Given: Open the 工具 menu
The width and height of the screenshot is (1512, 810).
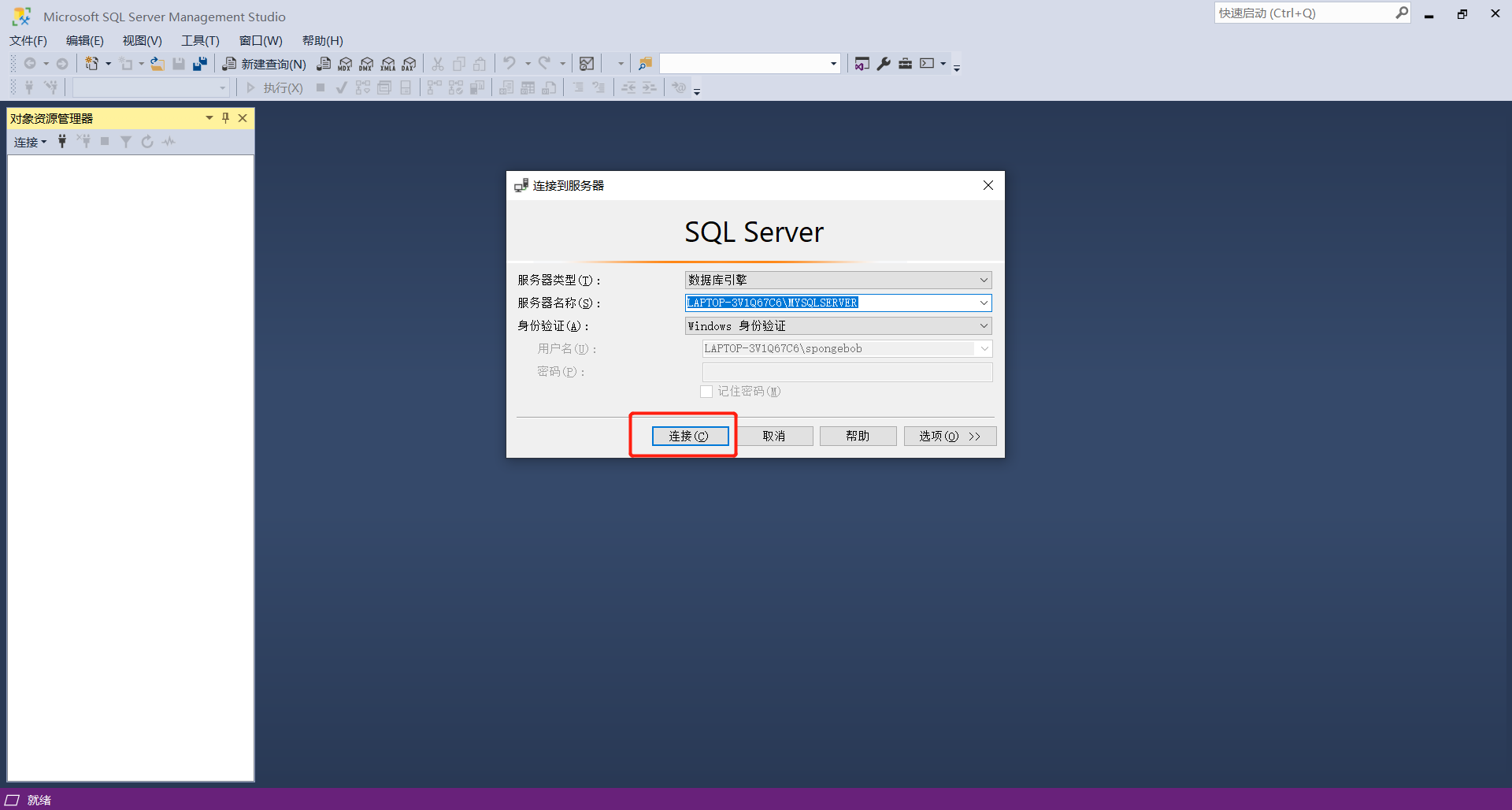Looking at the screenshot, I should click(x=199, y=40).
